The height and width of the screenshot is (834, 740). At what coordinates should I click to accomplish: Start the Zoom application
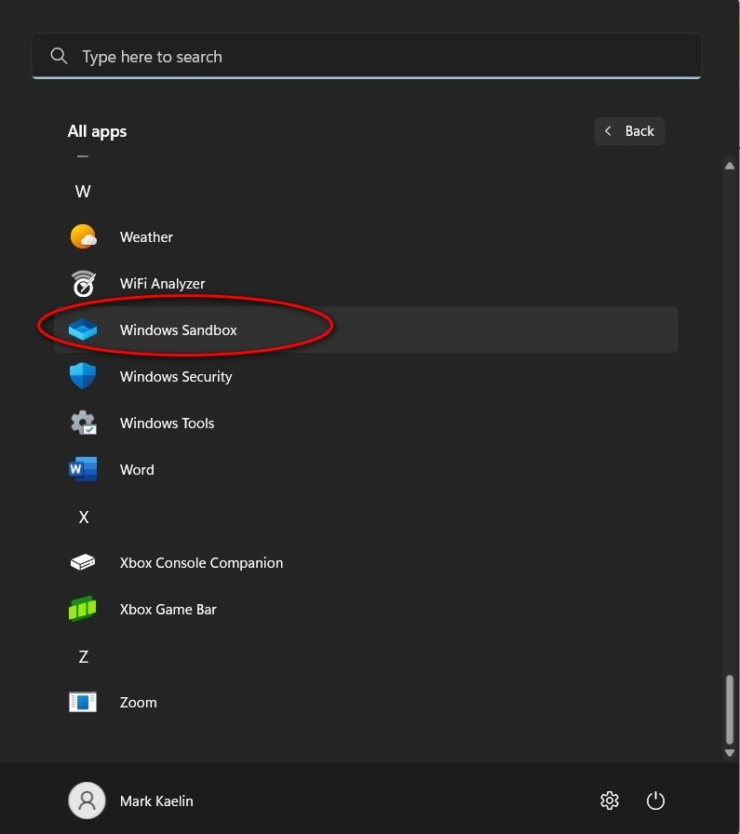tap(138, 702)
